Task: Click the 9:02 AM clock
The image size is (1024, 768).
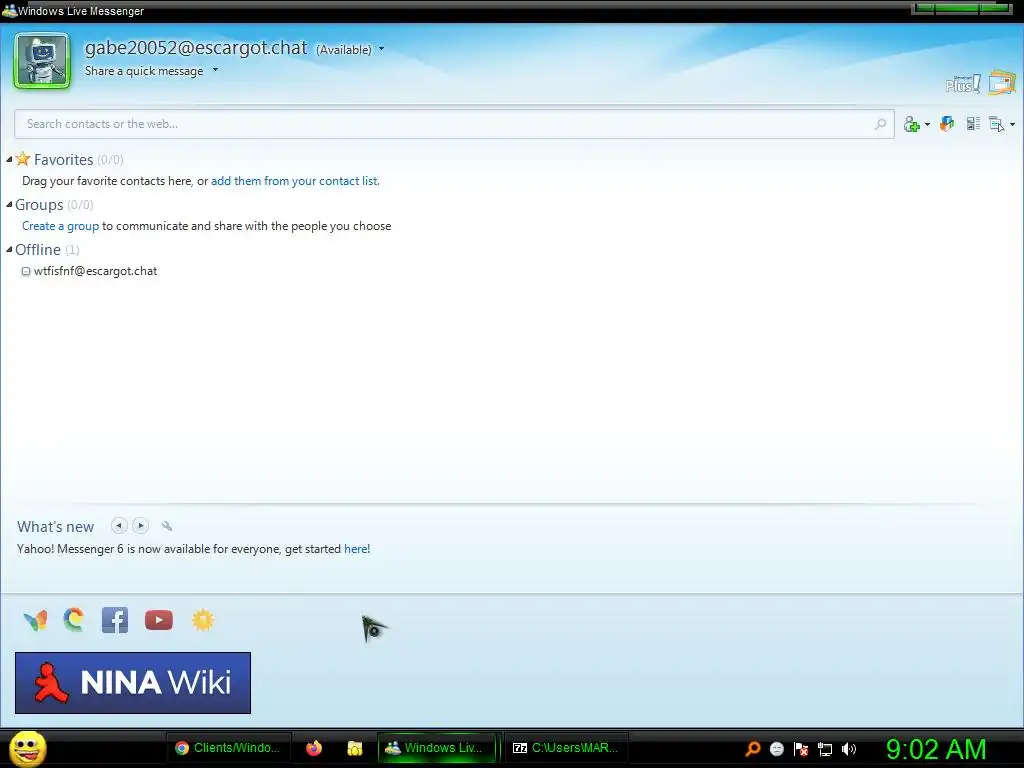Action: [x=936, y=750]
